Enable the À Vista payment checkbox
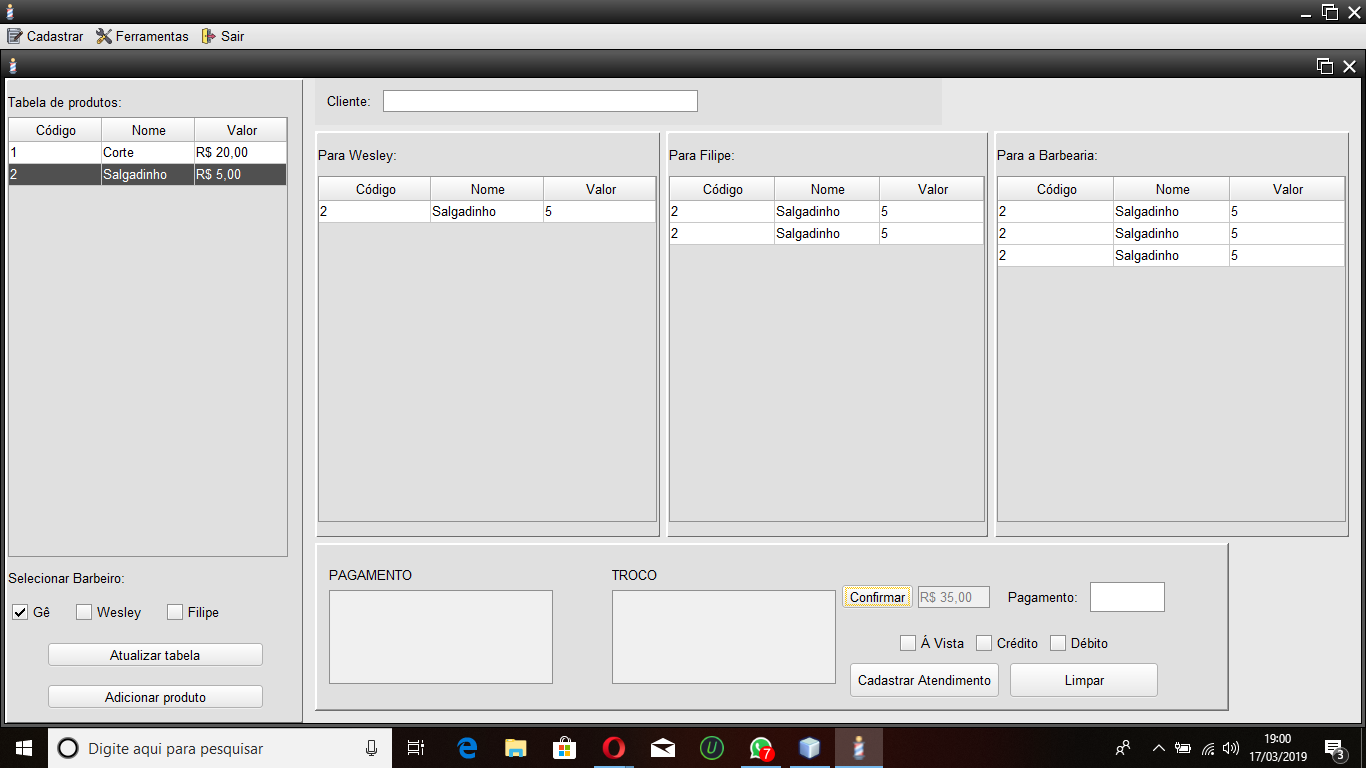Screen dimensions: 1366x768 [x=908, y=643]
